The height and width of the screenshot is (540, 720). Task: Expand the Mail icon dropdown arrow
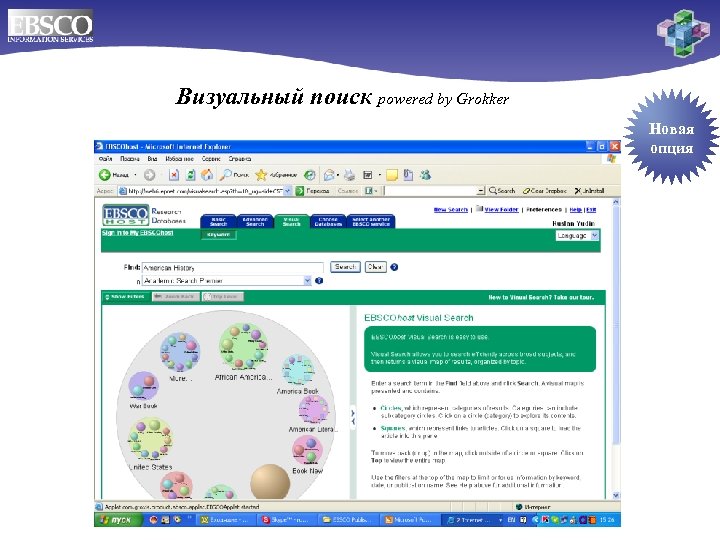[x=338, y=175]
